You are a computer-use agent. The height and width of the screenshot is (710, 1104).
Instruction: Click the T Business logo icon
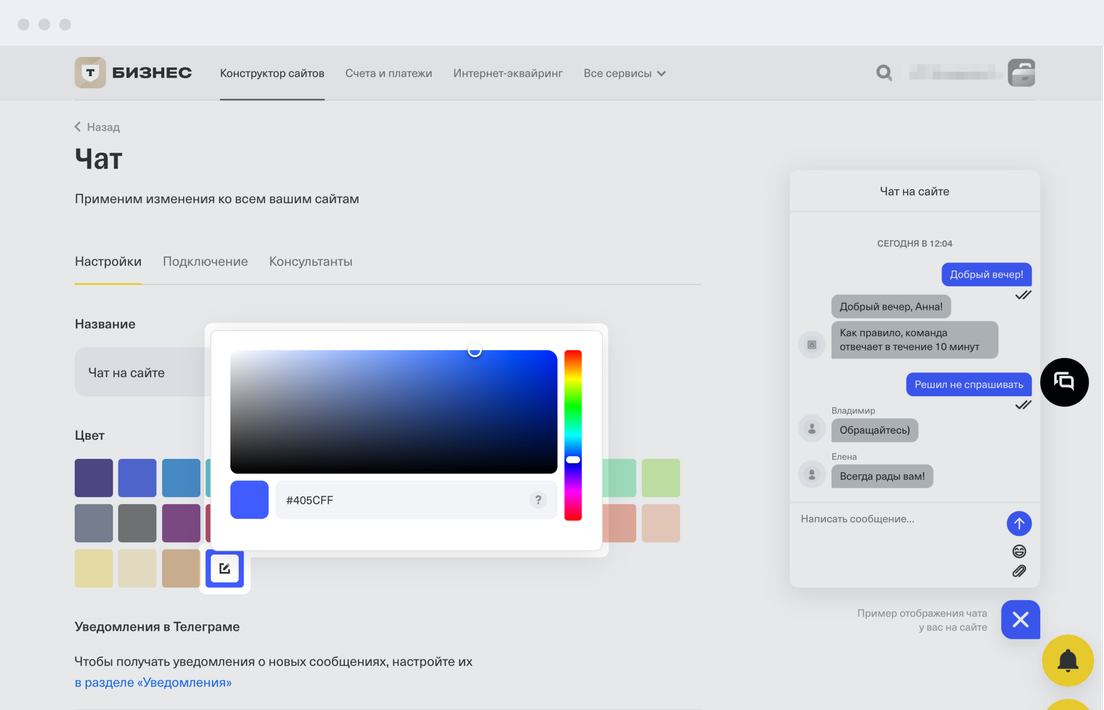90,73
